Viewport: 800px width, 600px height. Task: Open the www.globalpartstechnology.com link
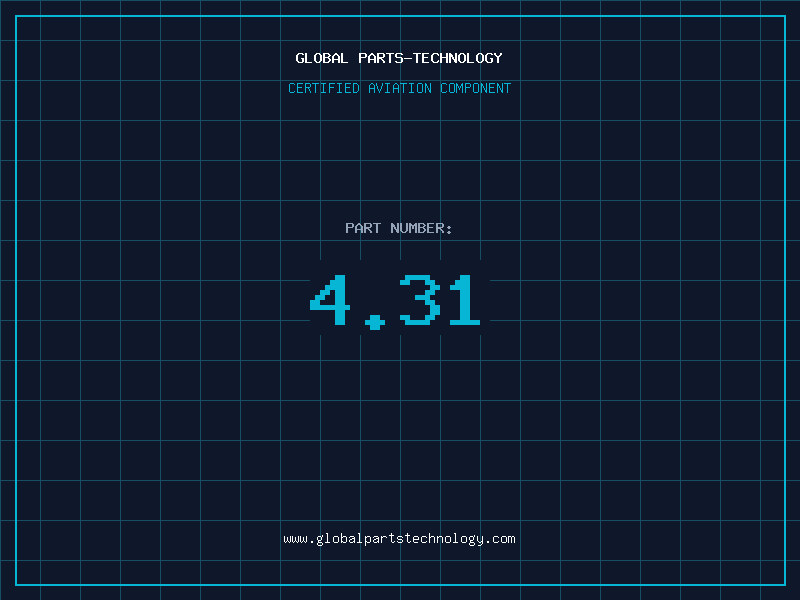click(399, 539)
